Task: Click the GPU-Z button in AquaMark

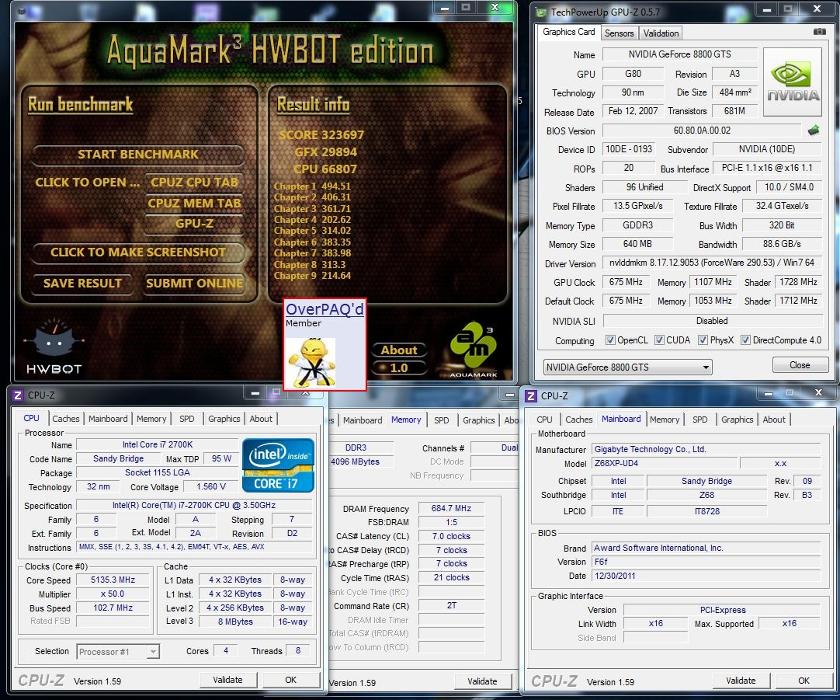Action: click(x=194, y=223)
